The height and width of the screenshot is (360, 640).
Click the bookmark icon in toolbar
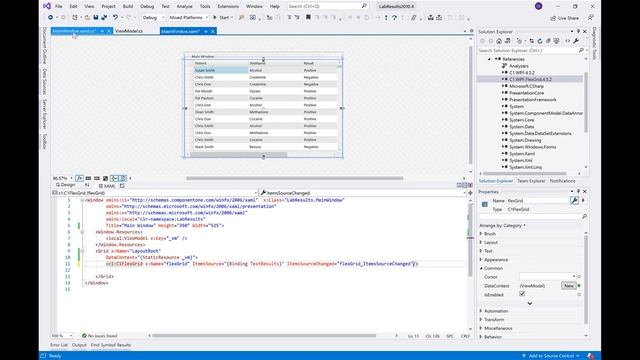pos(308,18)
